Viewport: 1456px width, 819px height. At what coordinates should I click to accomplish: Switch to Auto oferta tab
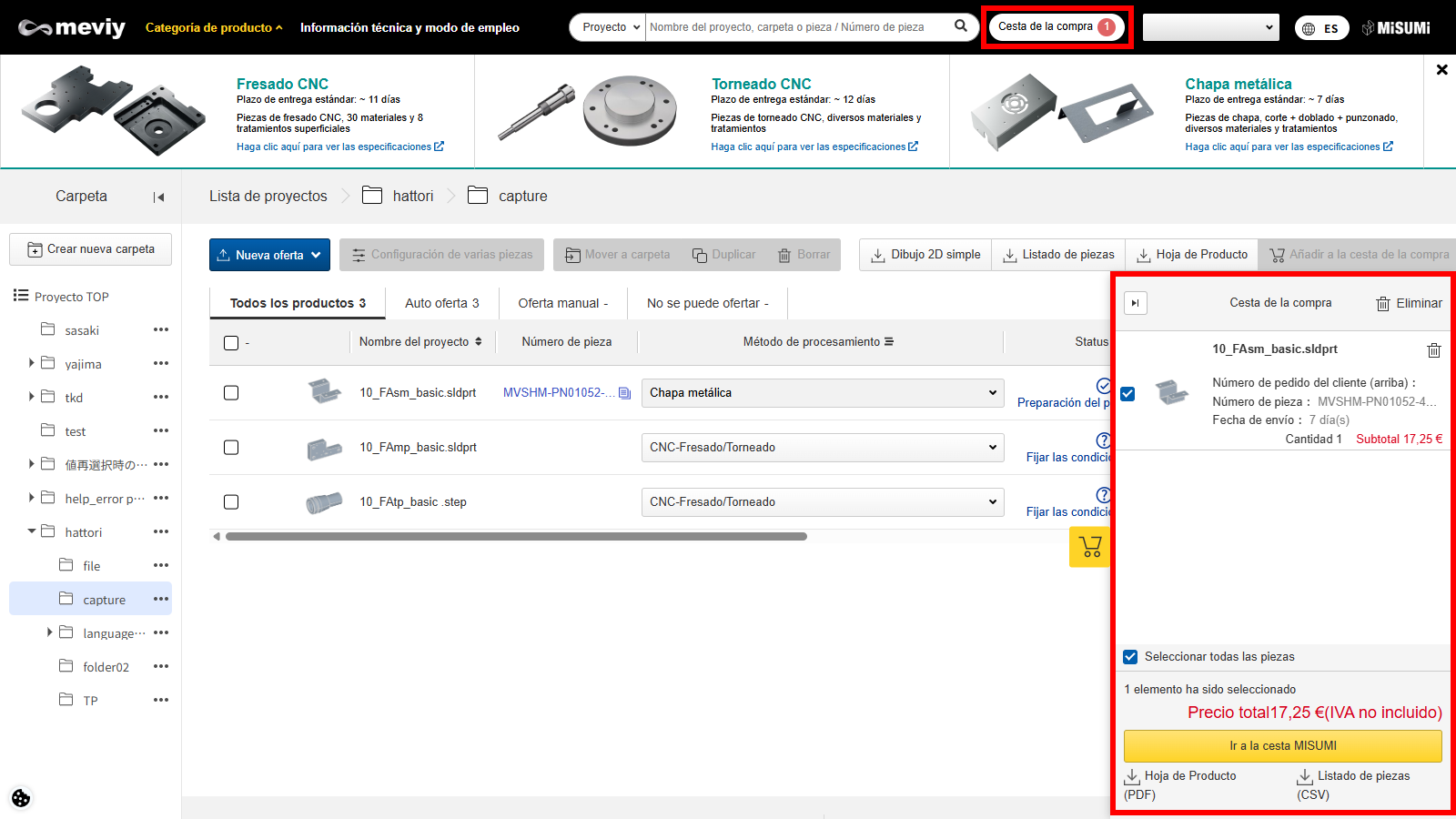pyautogui.click(x=441, y=303)
